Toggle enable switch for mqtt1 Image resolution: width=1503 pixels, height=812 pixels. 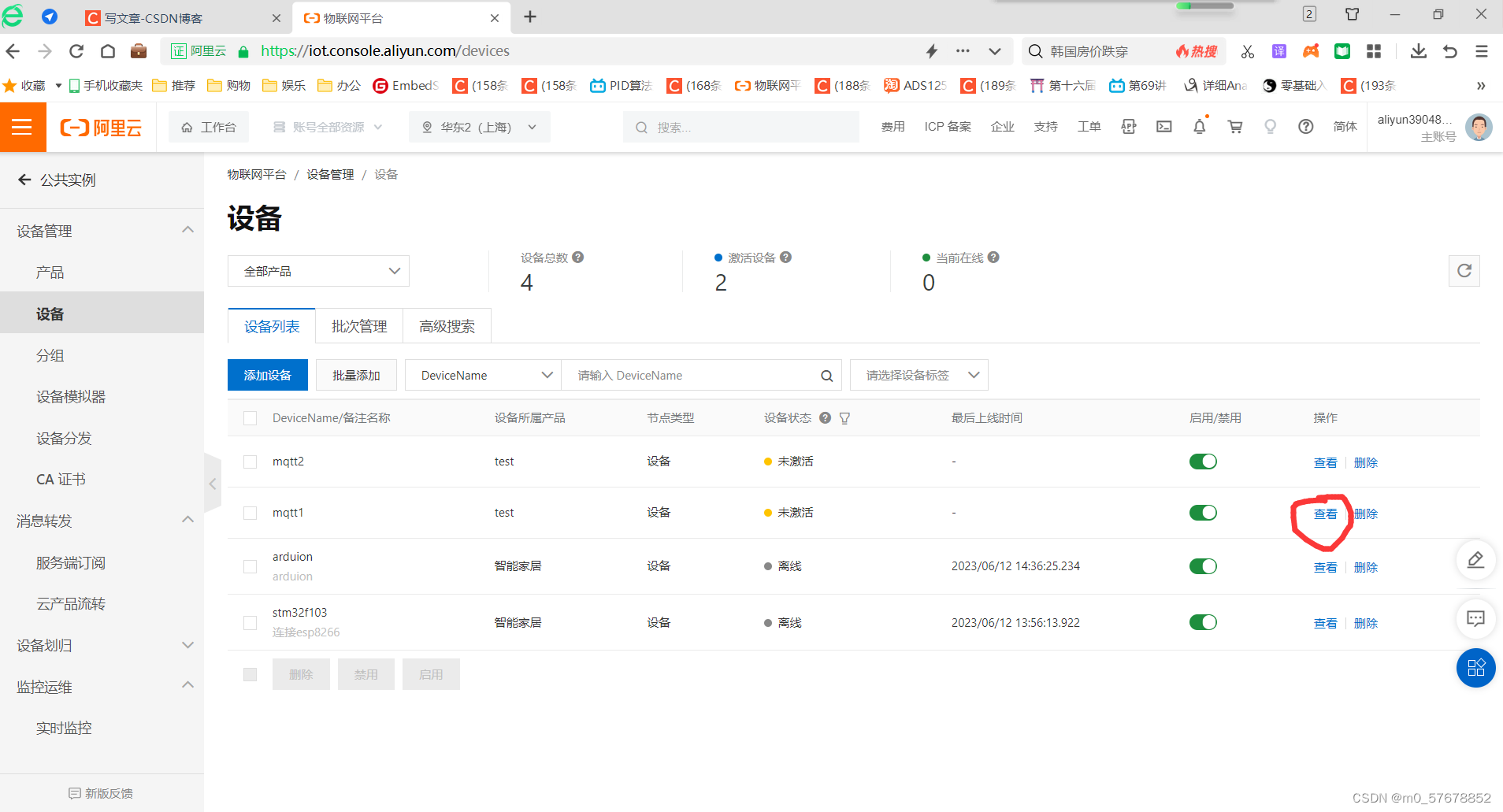pyautogui.click(x=1203, y=513)
